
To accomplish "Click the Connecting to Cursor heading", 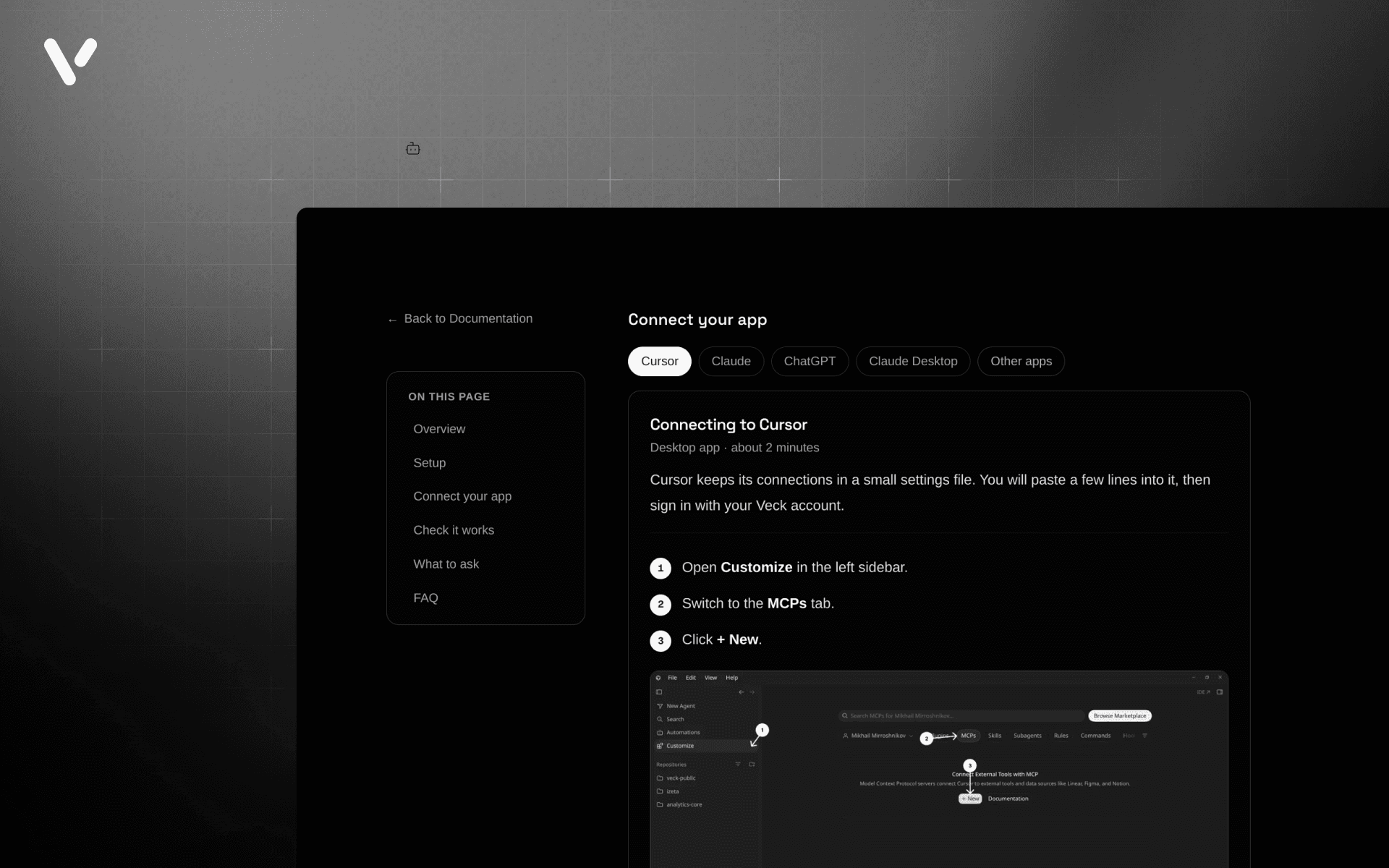I will tap(729, 425).
